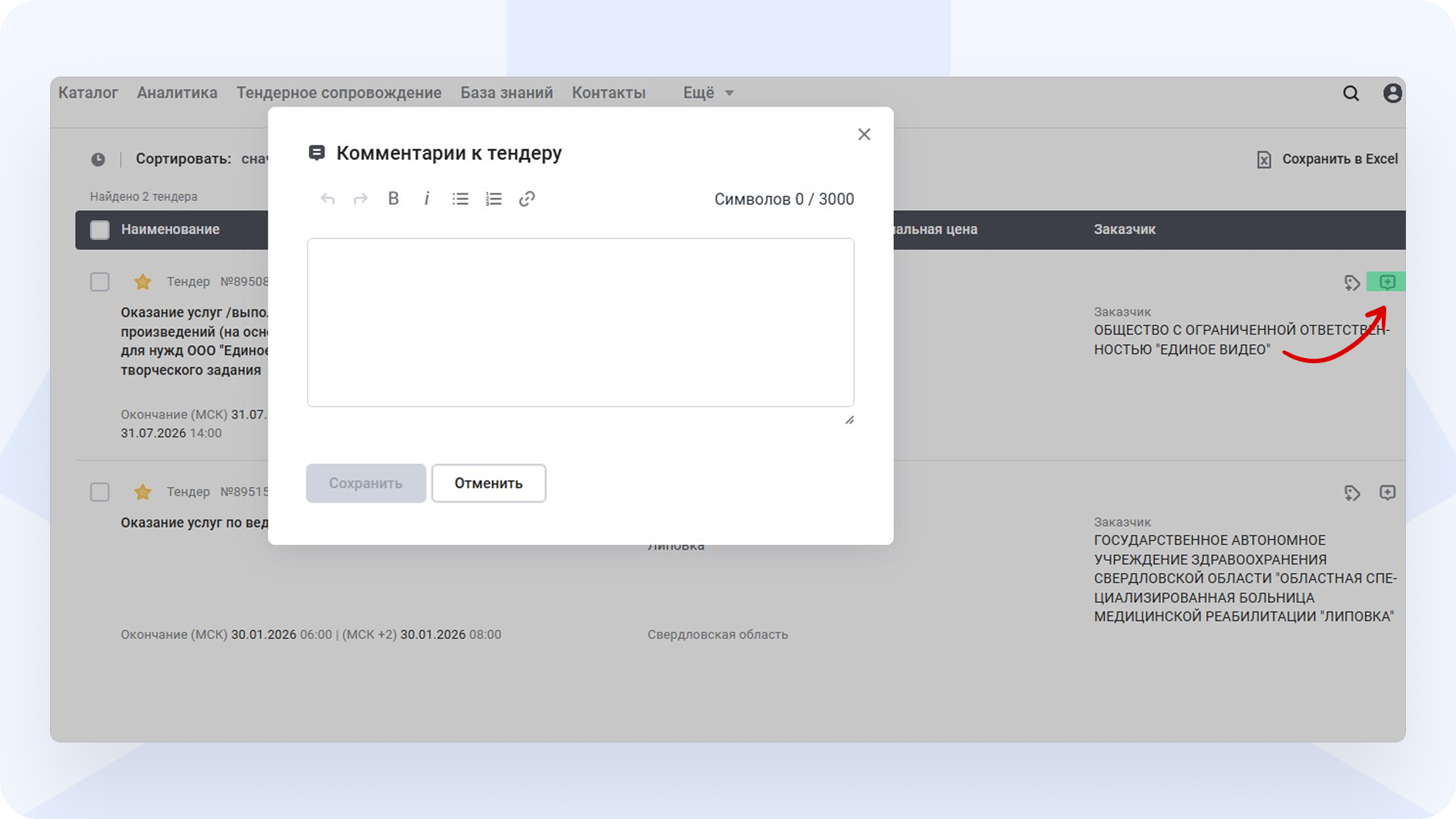Check the box for ЛИПОВКА tender

(100, 492)
